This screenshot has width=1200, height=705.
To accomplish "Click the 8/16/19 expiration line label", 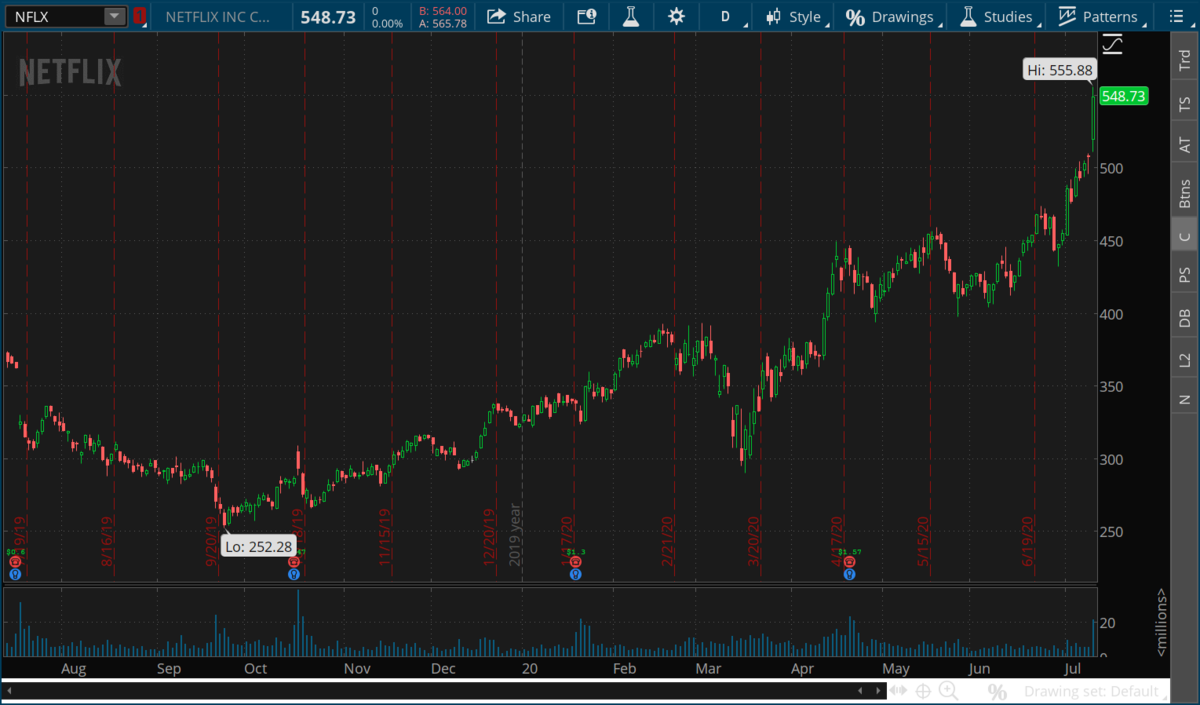I will point(107,541).
